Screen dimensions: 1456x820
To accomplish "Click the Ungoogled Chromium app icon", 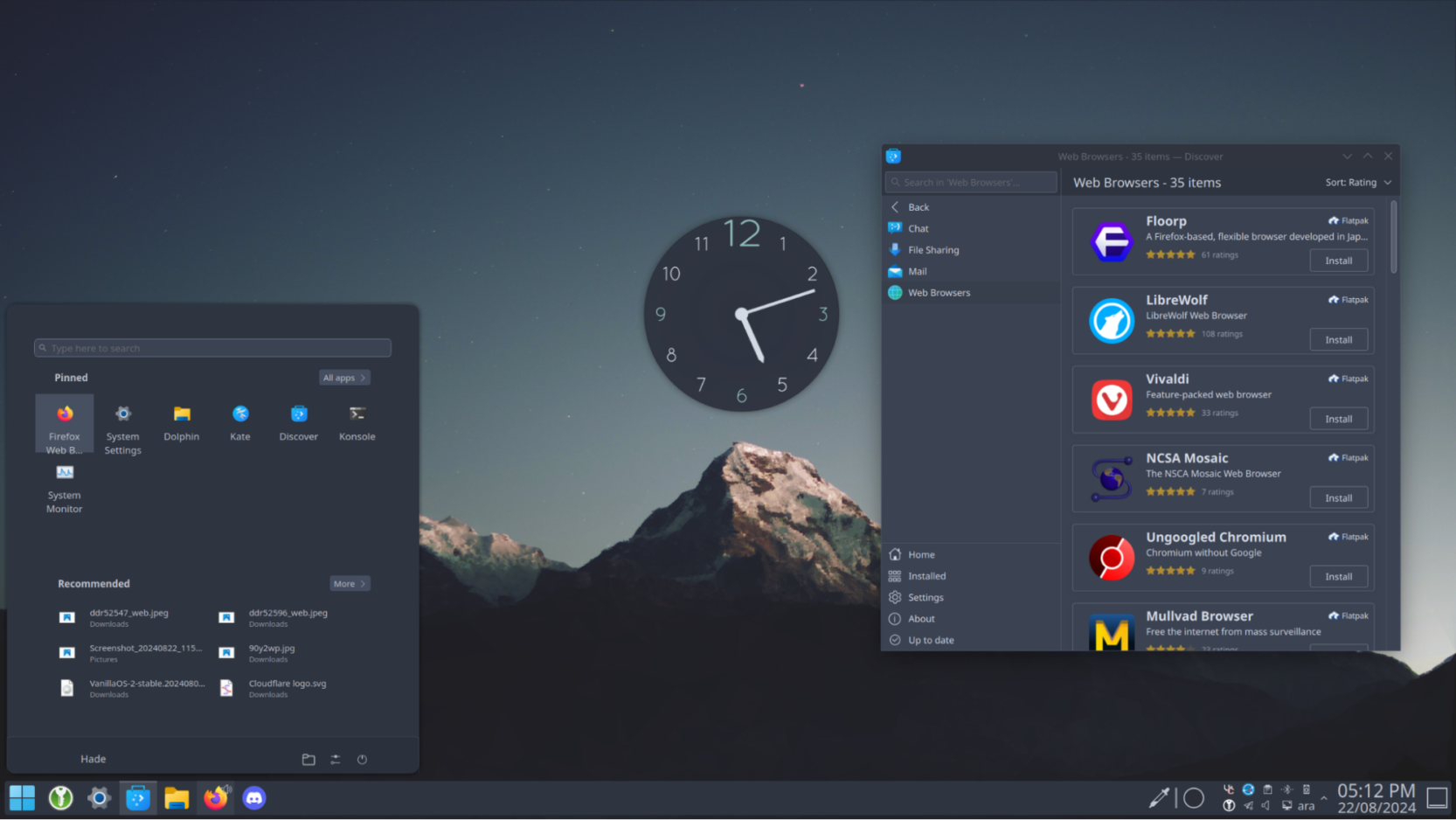I will [x=1111, y=558].
